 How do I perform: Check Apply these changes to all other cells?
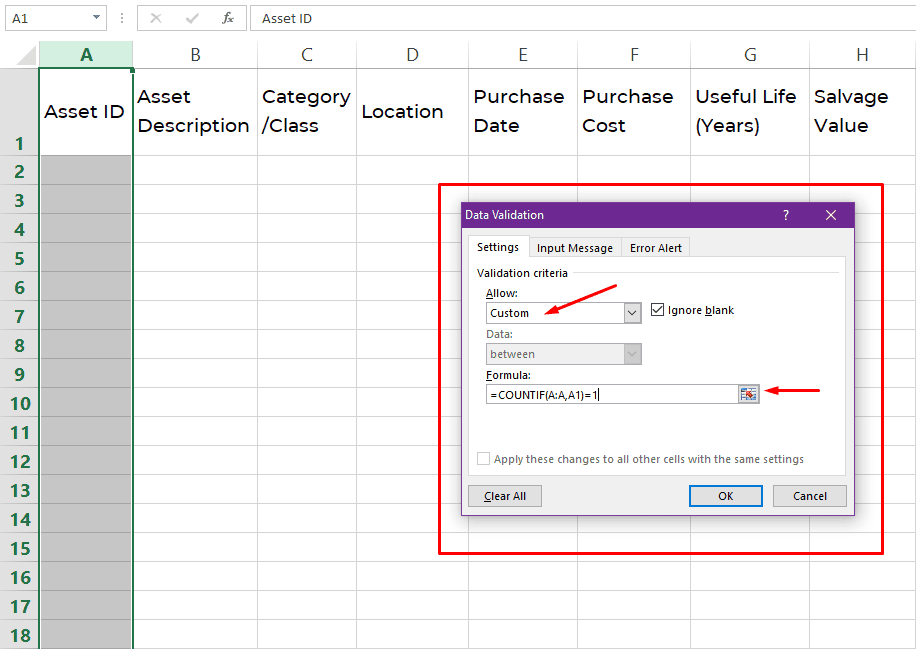484,459
